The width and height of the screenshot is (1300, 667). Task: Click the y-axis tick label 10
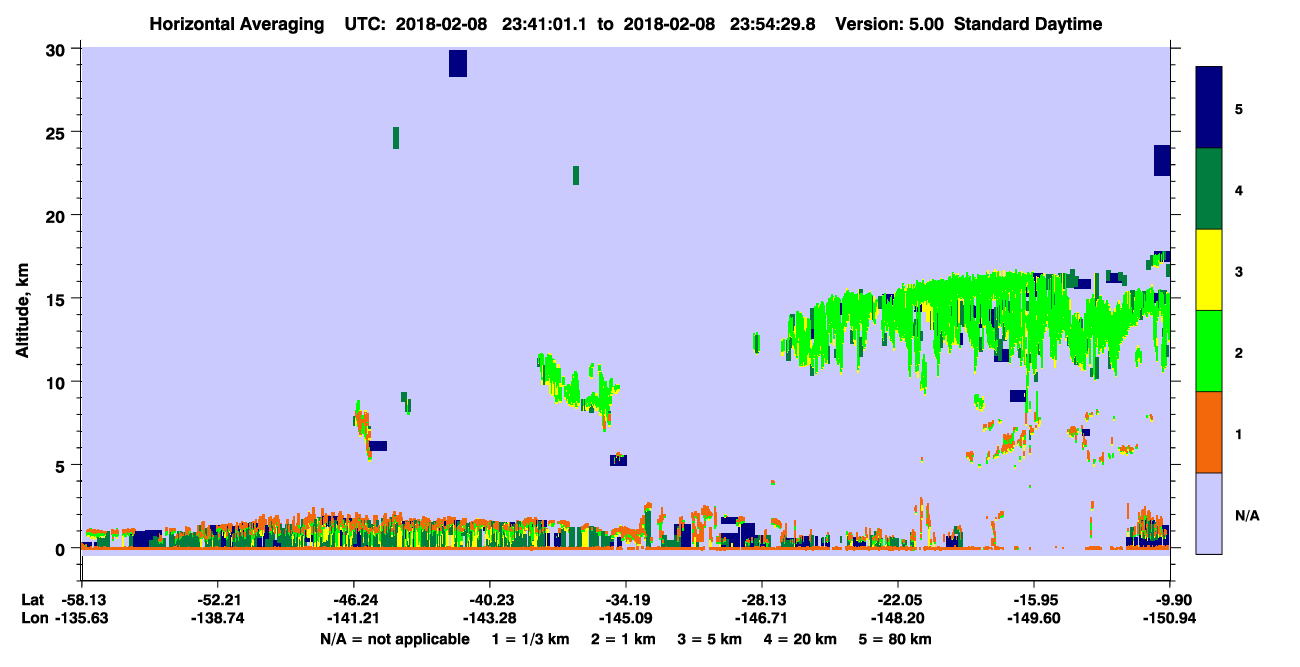pyautogui.click(x=58, y=382)
